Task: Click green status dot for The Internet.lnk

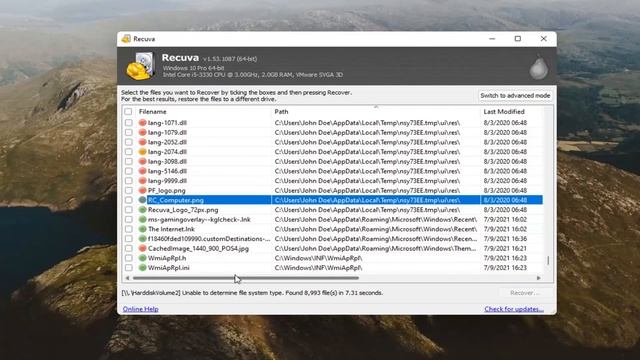Action: [142, 229]
